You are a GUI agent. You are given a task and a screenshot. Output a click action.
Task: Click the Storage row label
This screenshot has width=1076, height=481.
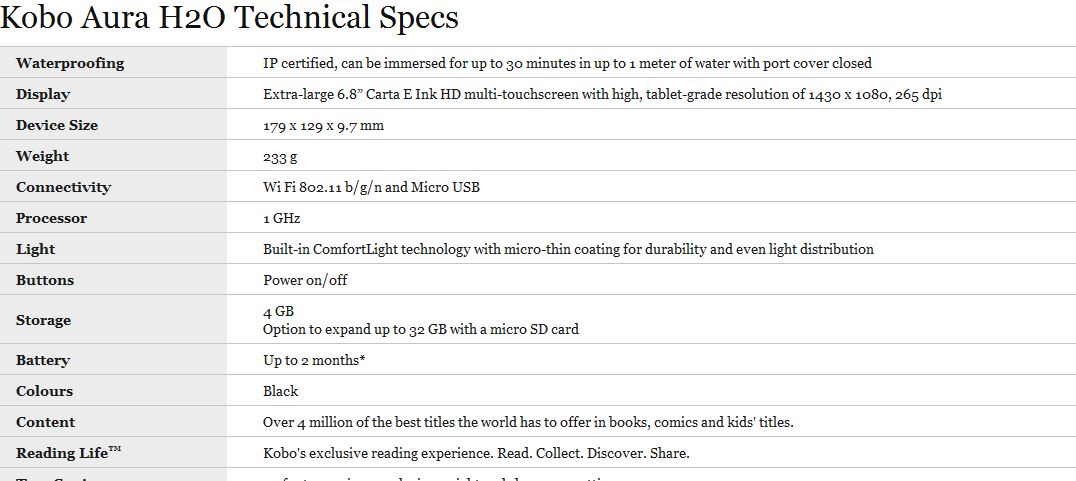pyautogui.click(x=43, y=320)
